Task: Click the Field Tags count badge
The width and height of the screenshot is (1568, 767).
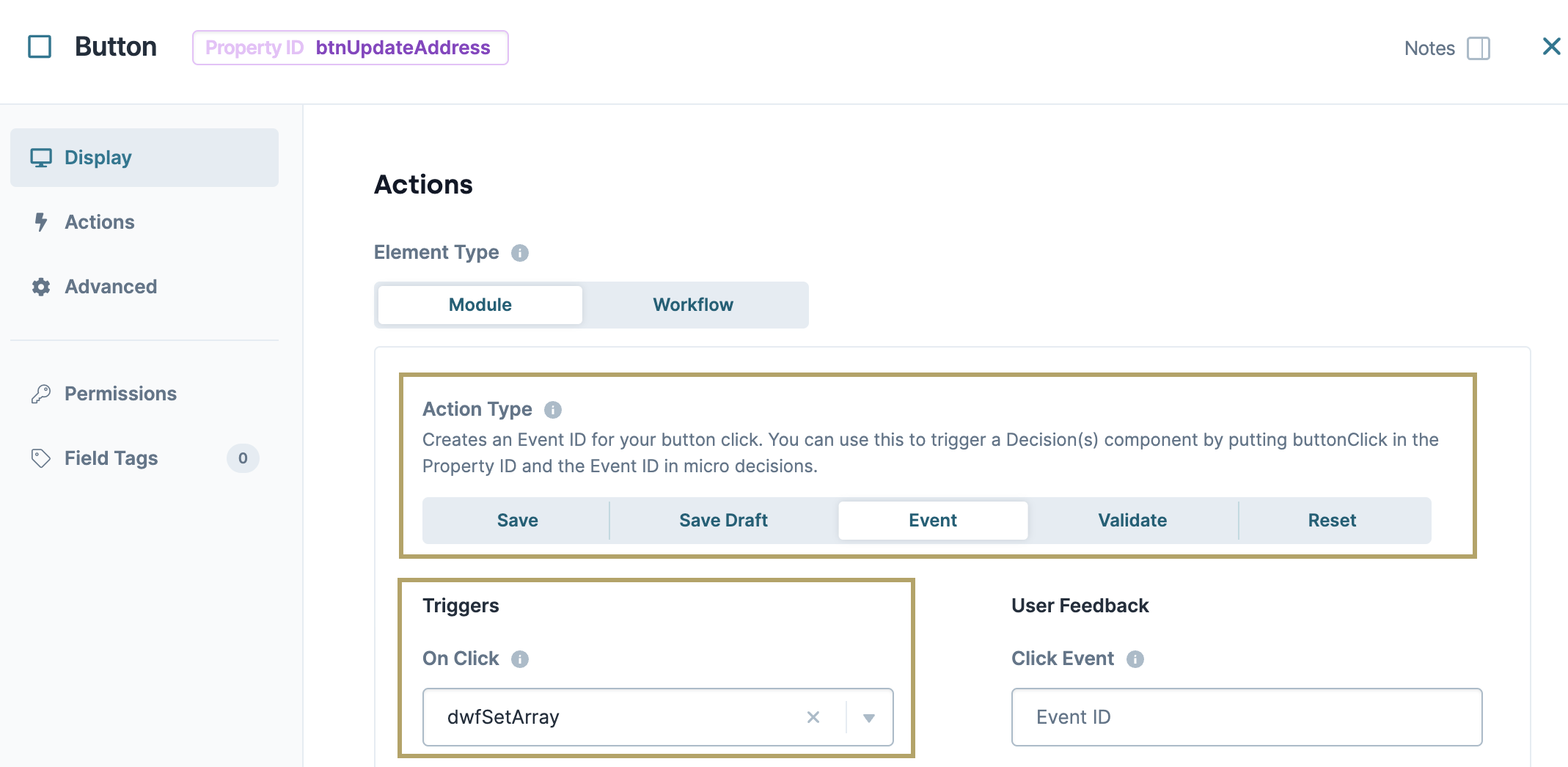Action: pyautogui.click(x=243, y=458)
